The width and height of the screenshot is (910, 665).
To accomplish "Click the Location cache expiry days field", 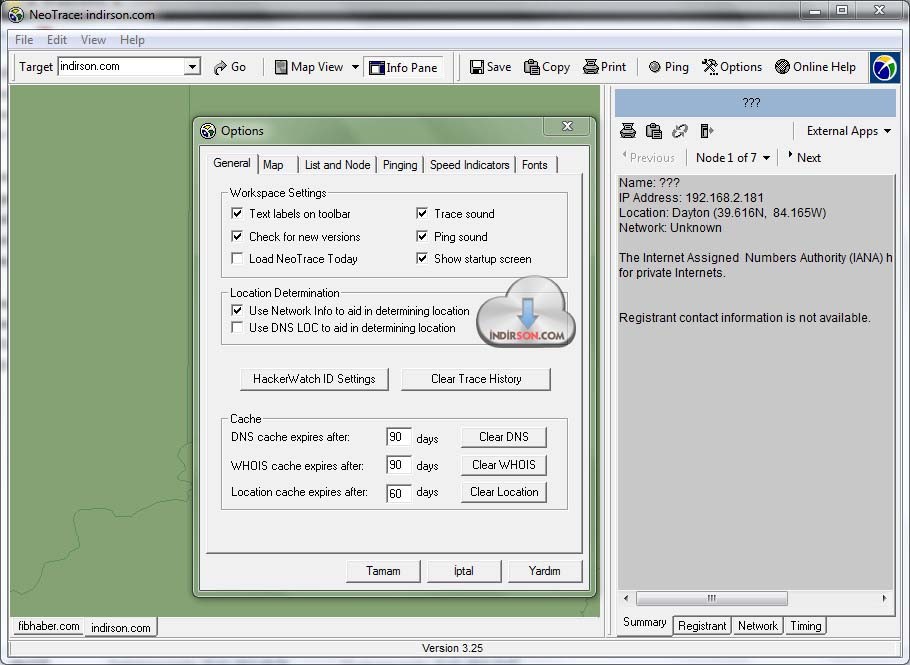I will click(x=398, y=493).
